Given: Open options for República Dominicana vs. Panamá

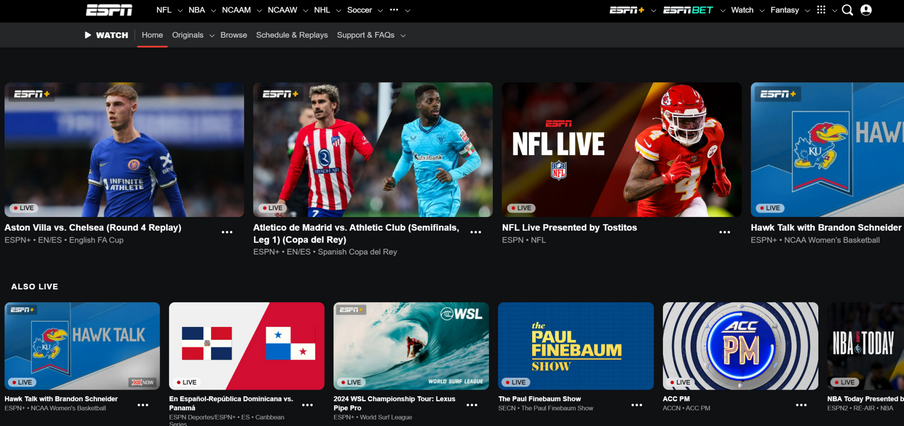Looking at the screenshot, I should [x=307, y=405].
